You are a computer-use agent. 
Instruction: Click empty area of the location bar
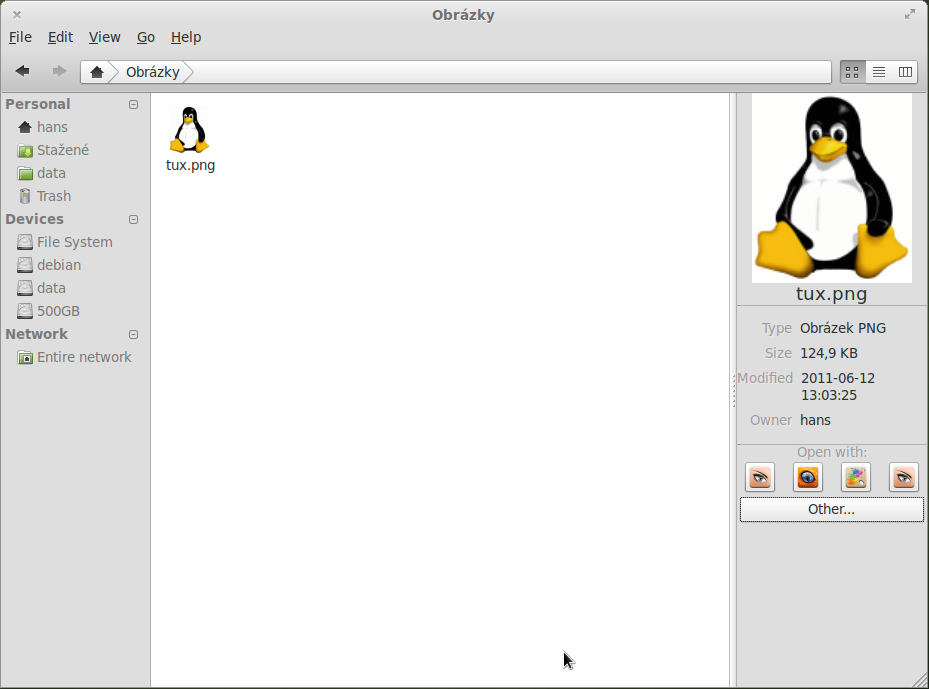(x=510, y=72)
